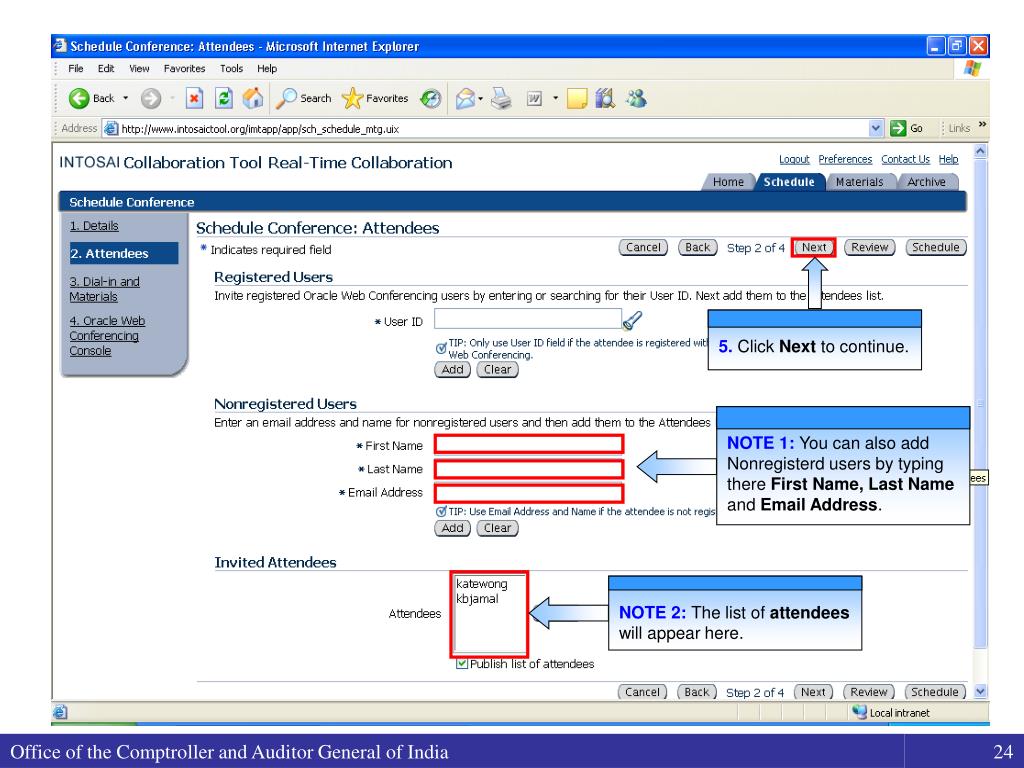Click Add button under Registered Users

pyautogui.click(x=453, y=369)
